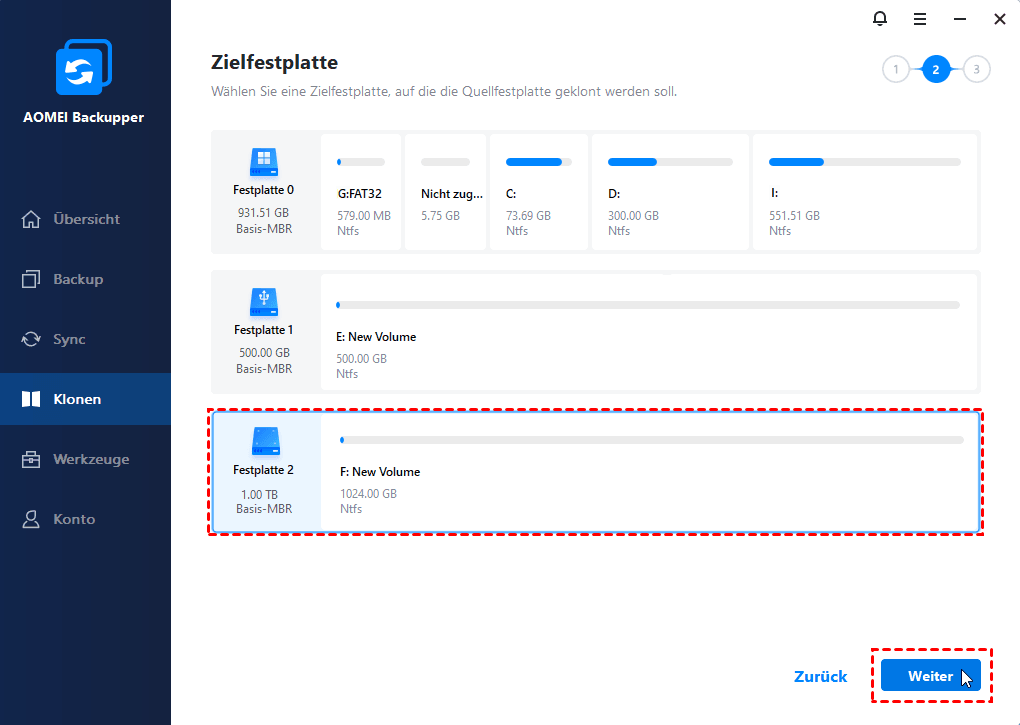Viewport: 1020px width, 725px height.
Task: Choose the E: New Volume partition
Action: pyautogui.click(x=649, y=332)
